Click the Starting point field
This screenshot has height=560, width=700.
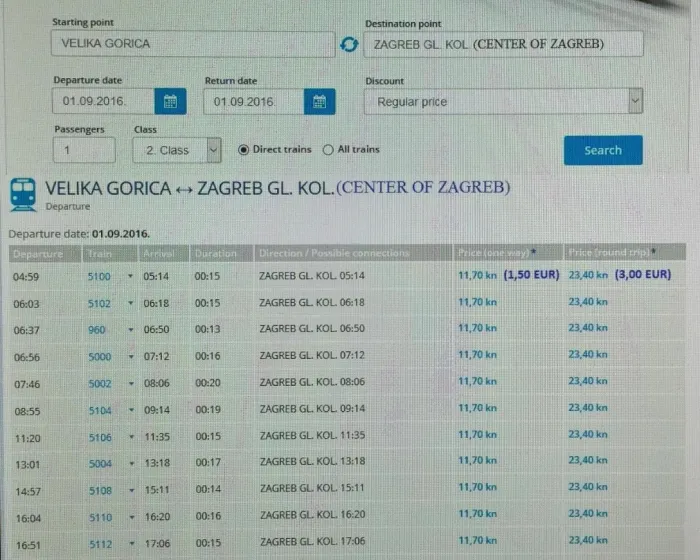pos(193,44)
